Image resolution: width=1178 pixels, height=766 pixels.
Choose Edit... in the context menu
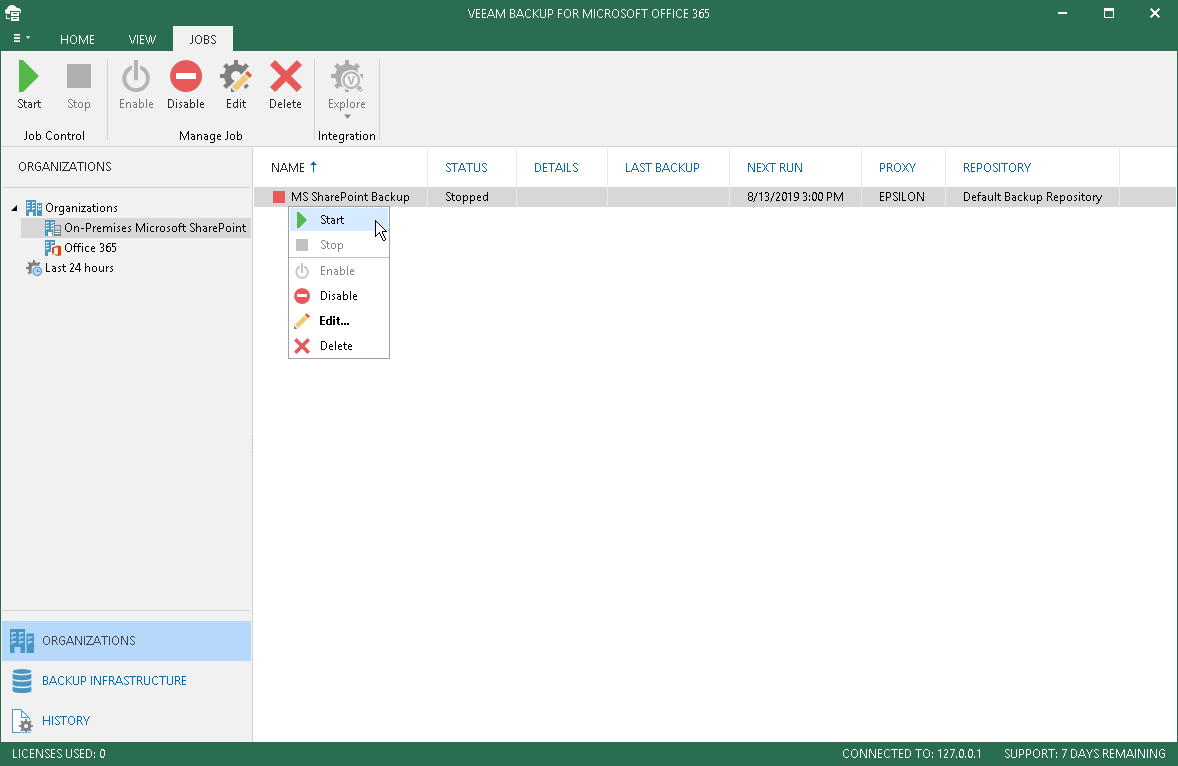[339, 321]
